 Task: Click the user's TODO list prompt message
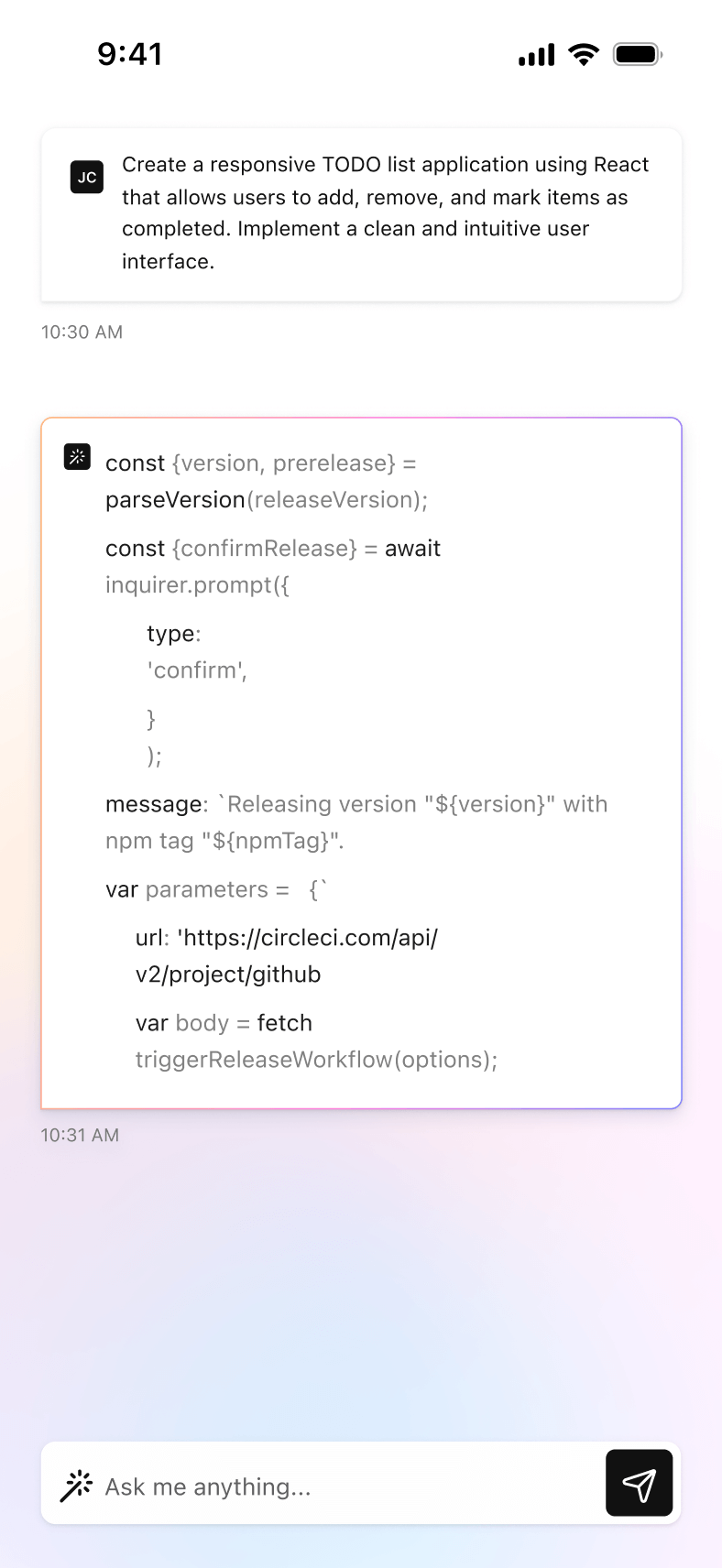385,212
